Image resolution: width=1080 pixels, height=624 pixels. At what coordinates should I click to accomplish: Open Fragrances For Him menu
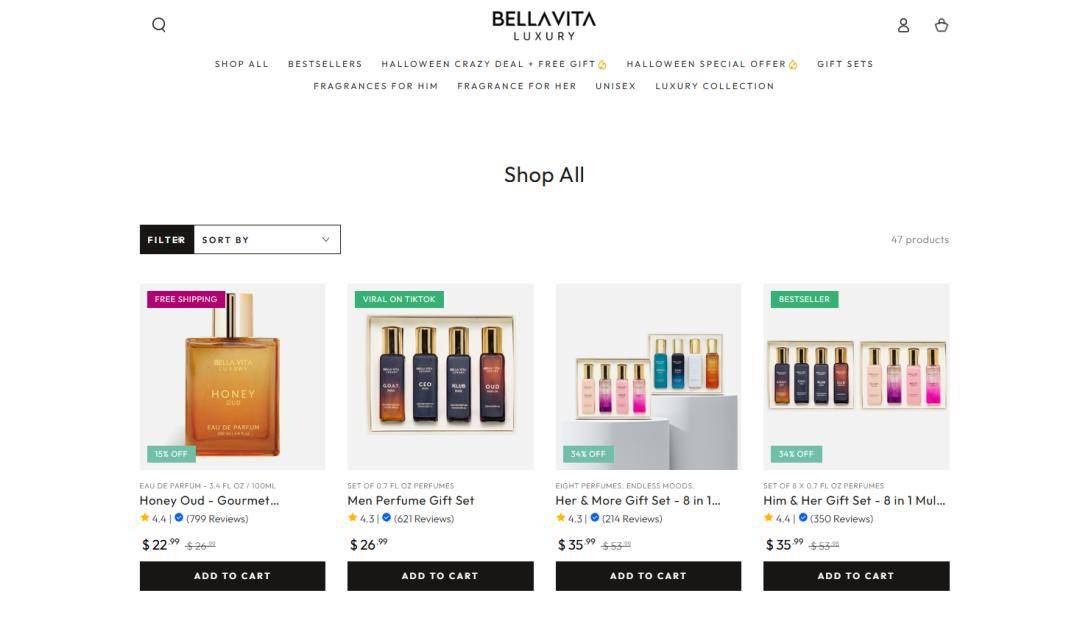tap(375, 86)
